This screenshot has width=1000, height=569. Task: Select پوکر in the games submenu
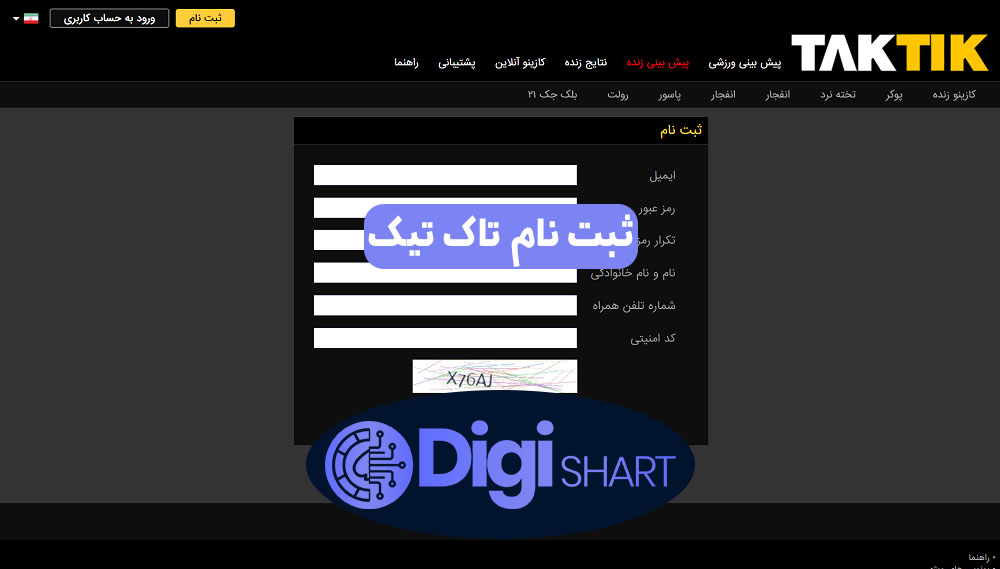(x=893, y=95)
